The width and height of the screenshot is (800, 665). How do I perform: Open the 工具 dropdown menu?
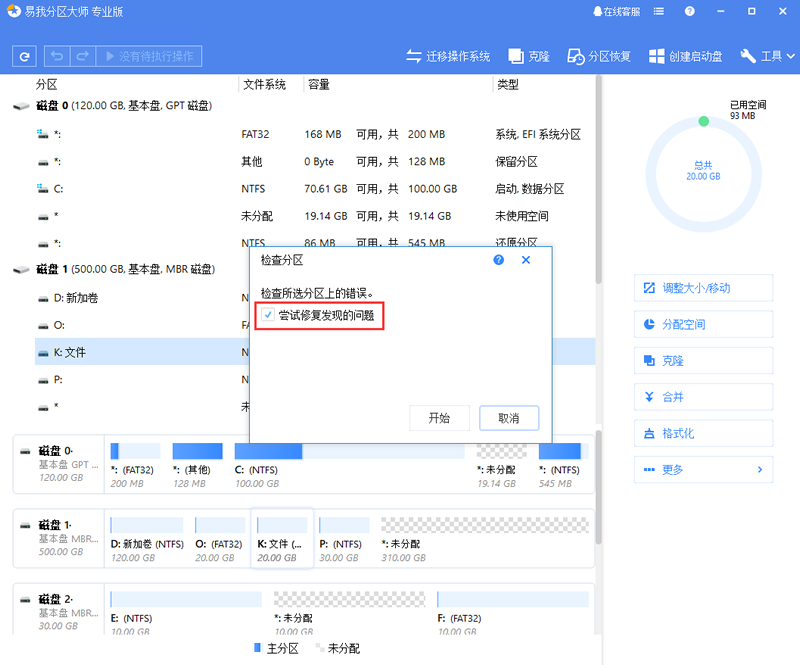tap(766, 57)
